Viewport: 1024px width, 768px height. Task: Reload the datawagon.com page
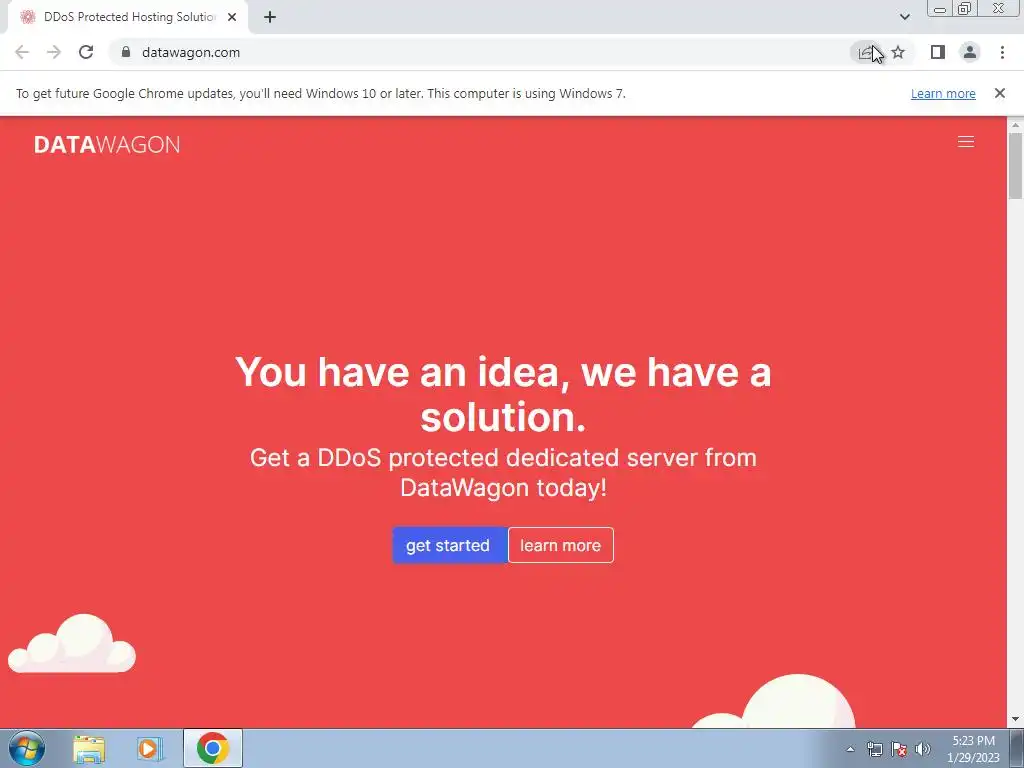coord(86,52)
